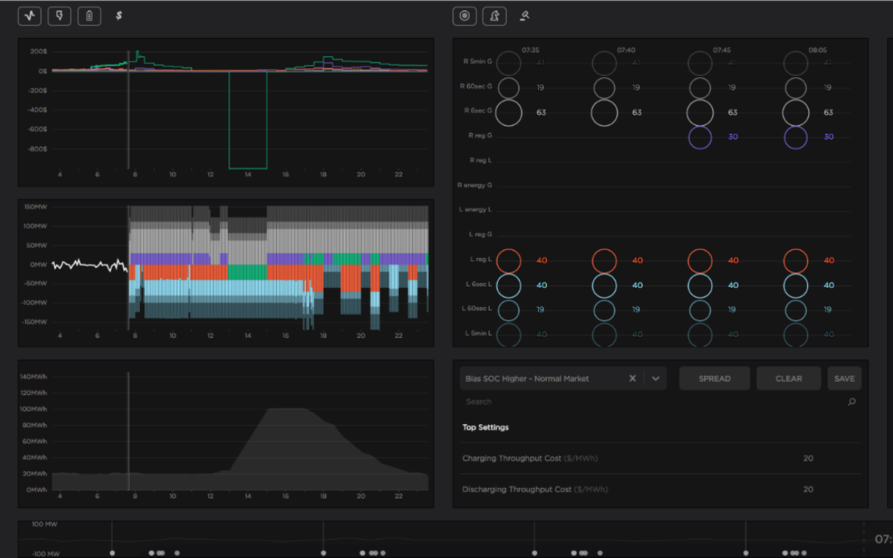Click the chess knight strategy icon

(x=494, y=16)
